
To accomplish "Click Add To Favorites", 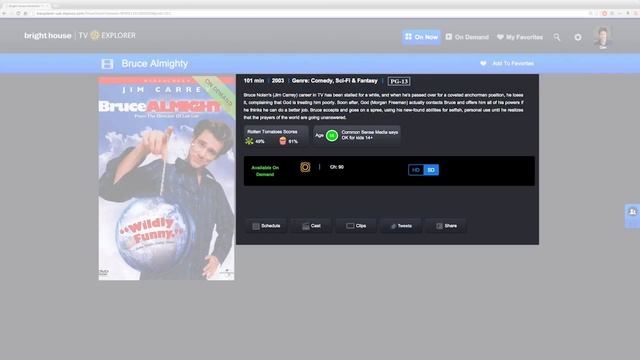I will 513,63.
